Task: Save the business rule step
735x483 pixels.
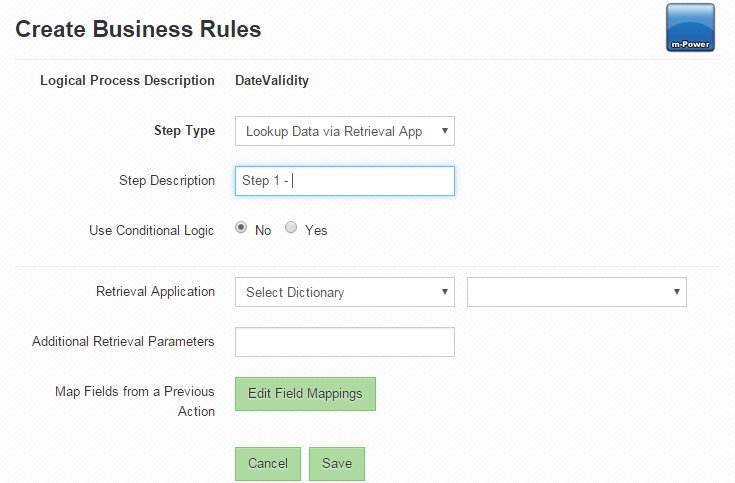Action: click(337, 464)
